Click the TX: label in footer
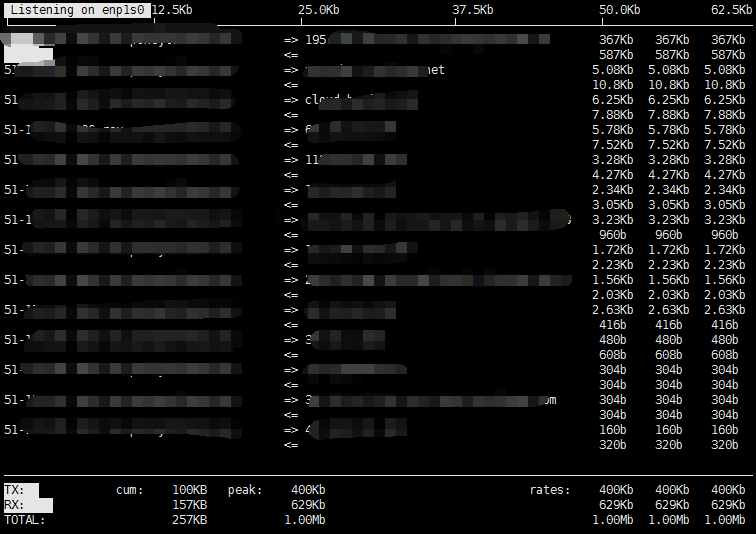Screen dimensions: 756x534 [15, 490]
